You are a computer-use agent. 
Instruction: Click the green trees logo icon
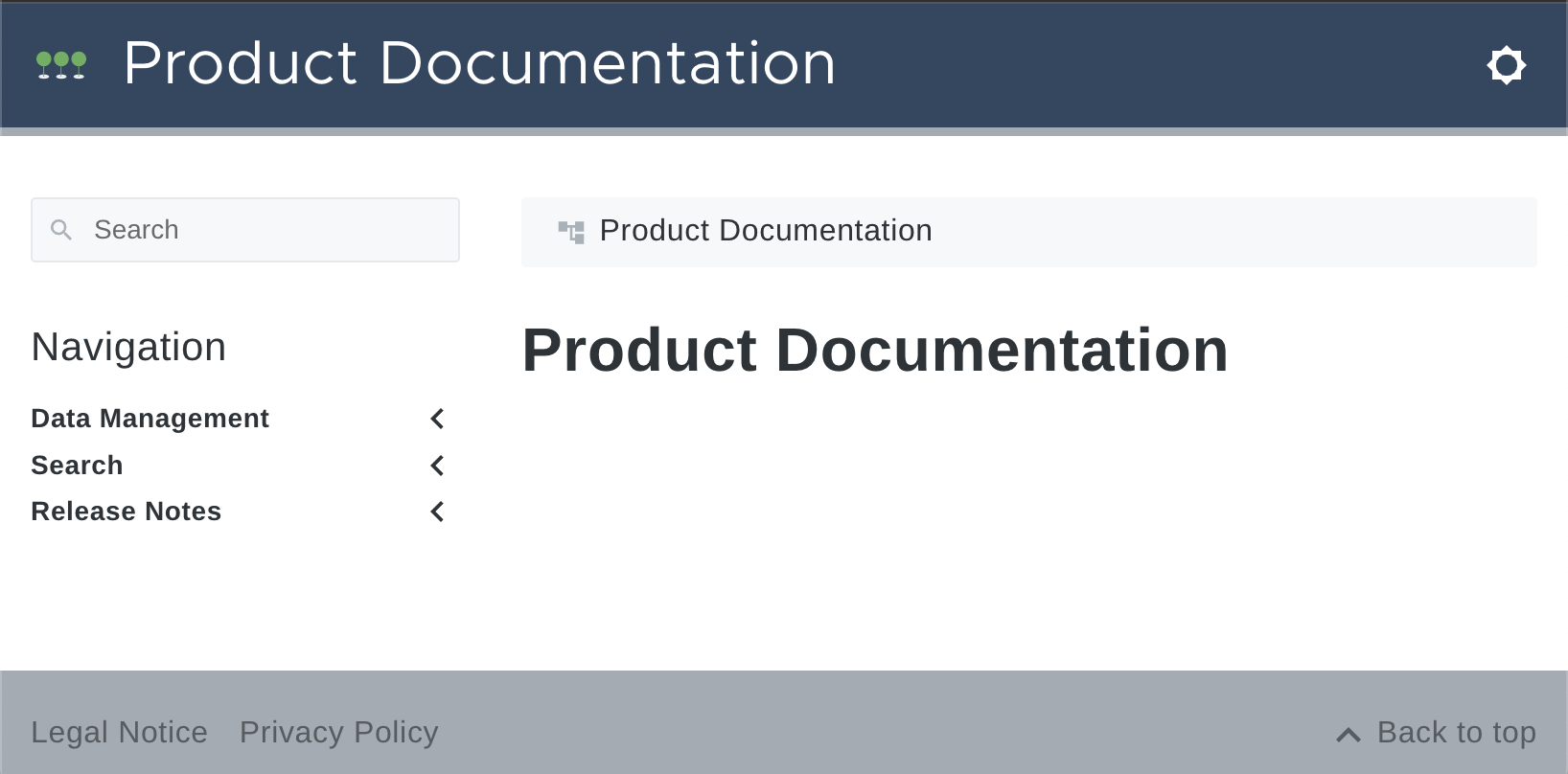[61, 64]
